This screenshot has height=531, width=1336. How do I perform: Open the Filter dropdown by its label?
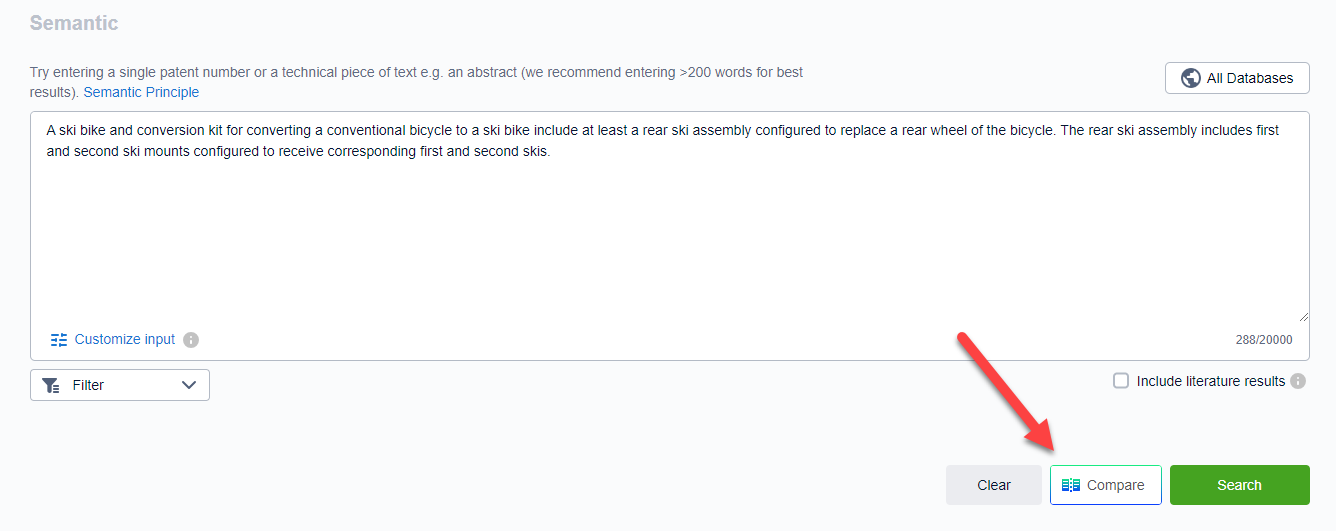coord(88,385)
